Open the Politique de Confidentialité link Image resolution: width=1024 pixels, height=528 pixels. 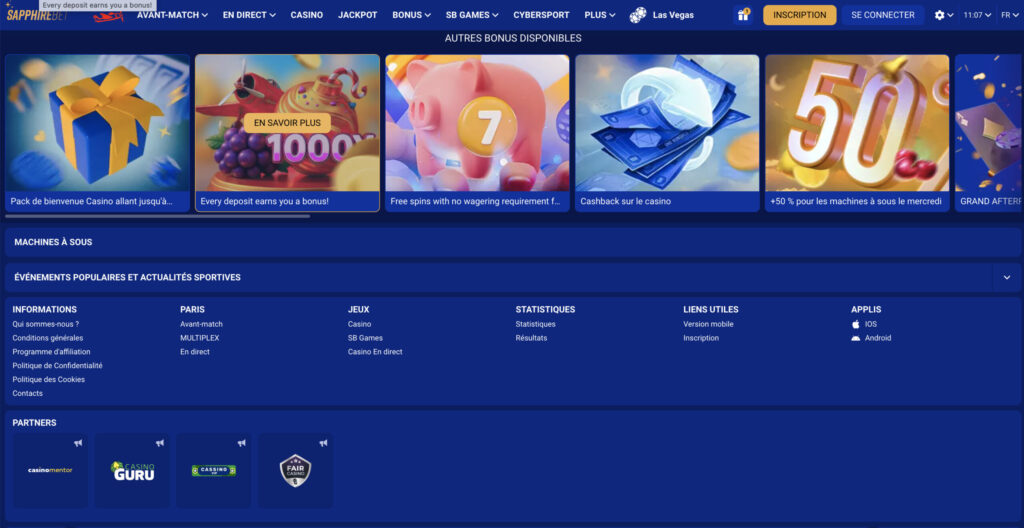tap(57, 366)
